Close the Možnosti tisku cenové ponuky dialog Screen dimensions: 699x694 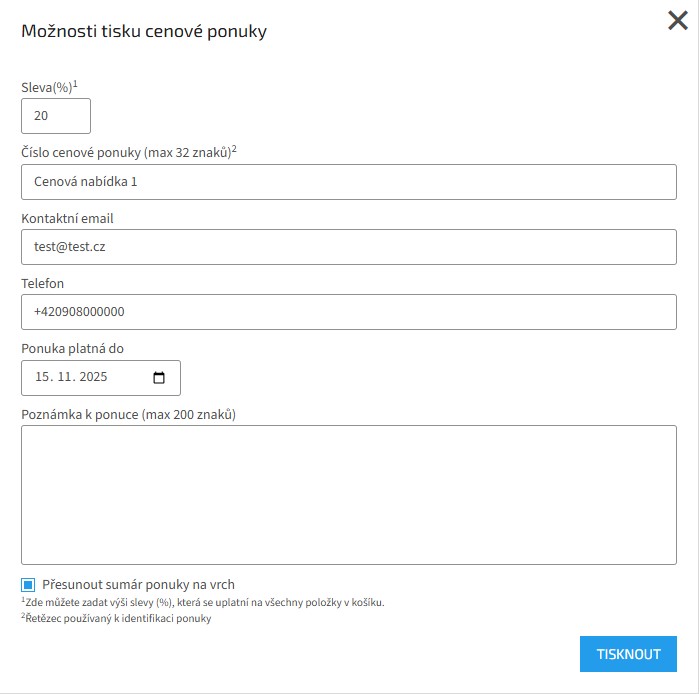coord(677,21)
